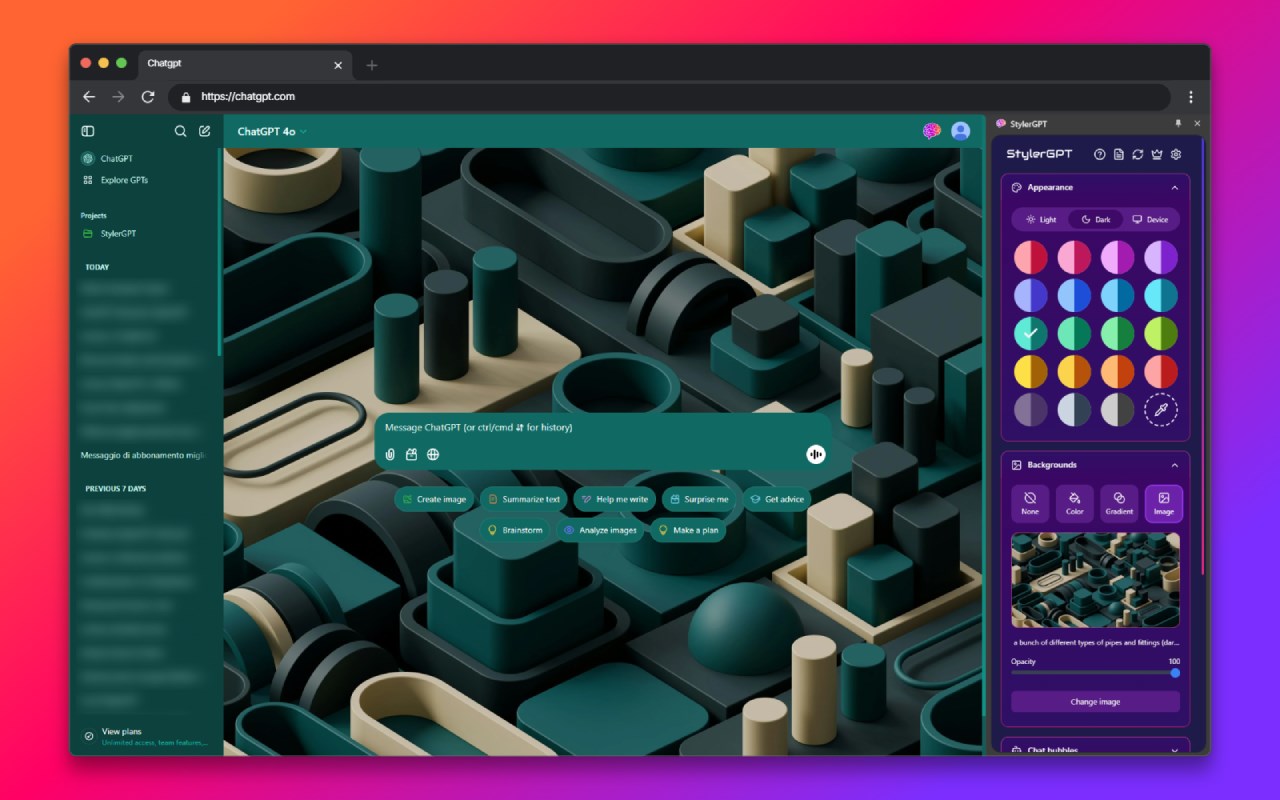The height and width of the screenshot is (800, 1280).
Task: Expand the Chat bubbles section
Action: (1174, 750)
